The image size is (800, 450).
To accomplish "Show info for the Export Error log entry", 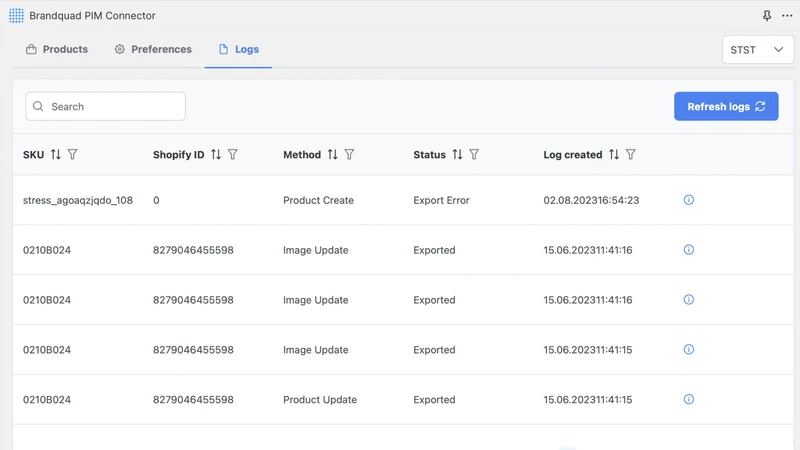I will pos(689,200).
